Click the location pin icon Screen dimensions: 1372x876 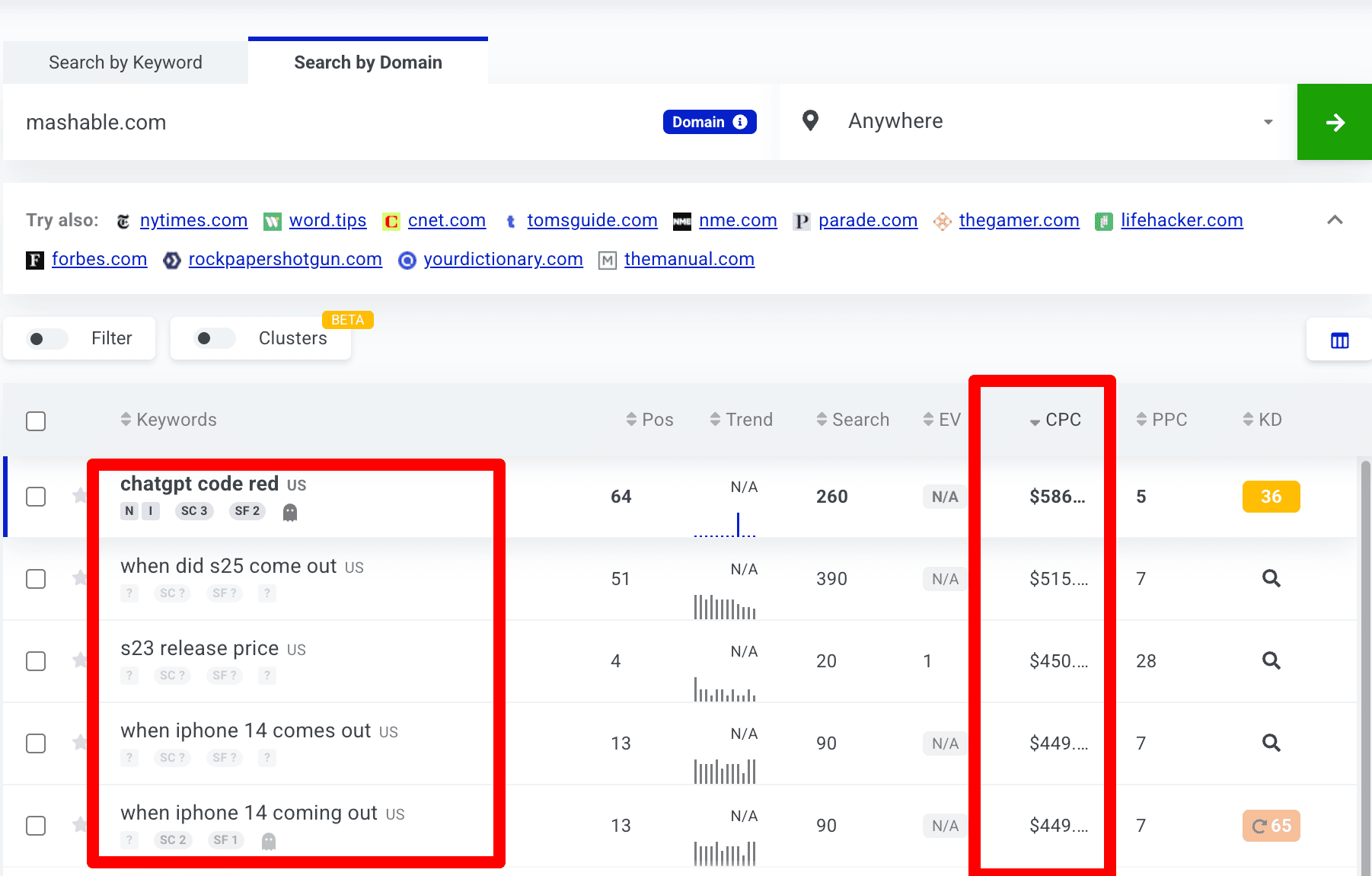click(x=810, y=120)
